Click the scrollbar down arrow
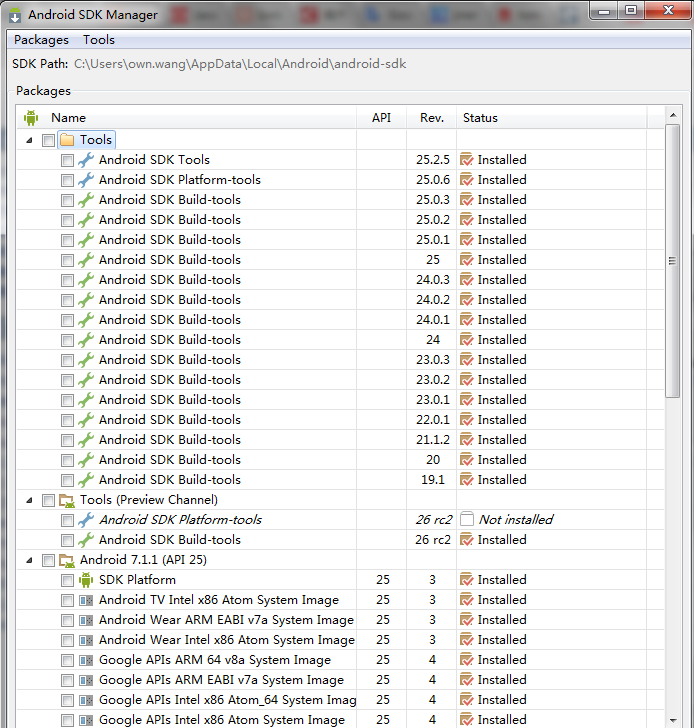The width and height of the screenshot is (694, 728). click(x=673, y=721)
